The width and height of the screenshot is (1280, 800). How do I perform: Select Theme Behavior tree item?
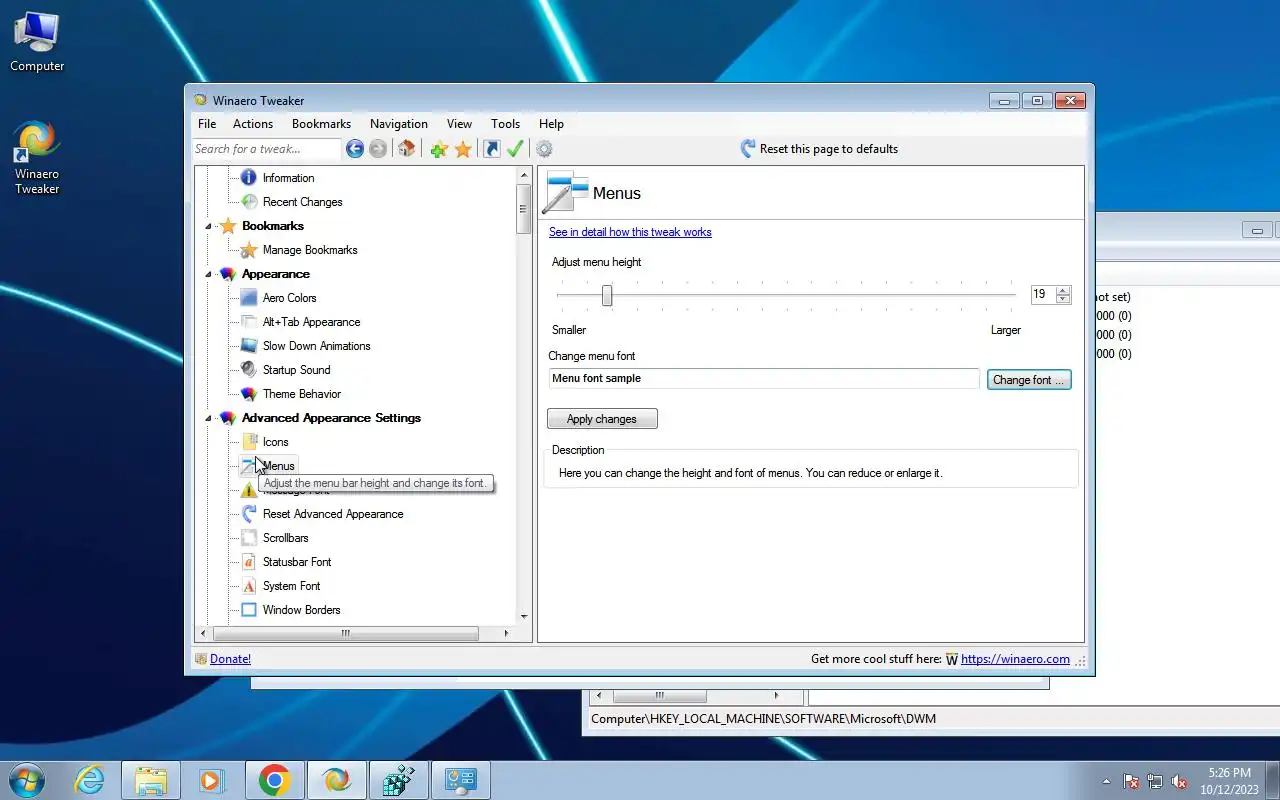(x=302, y=394)
